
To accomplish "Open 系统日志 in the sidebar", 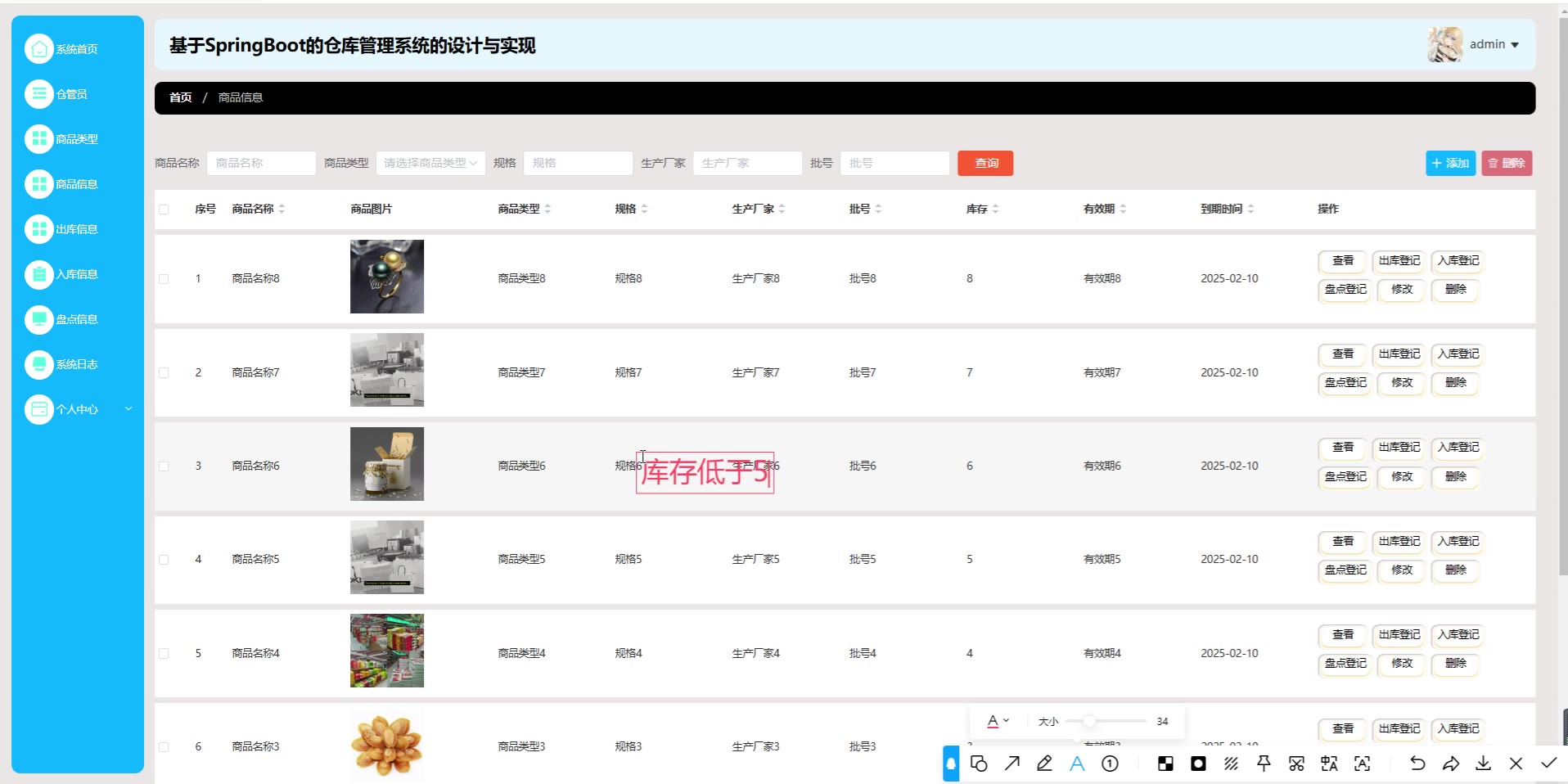I will click(x=76, y=364).
